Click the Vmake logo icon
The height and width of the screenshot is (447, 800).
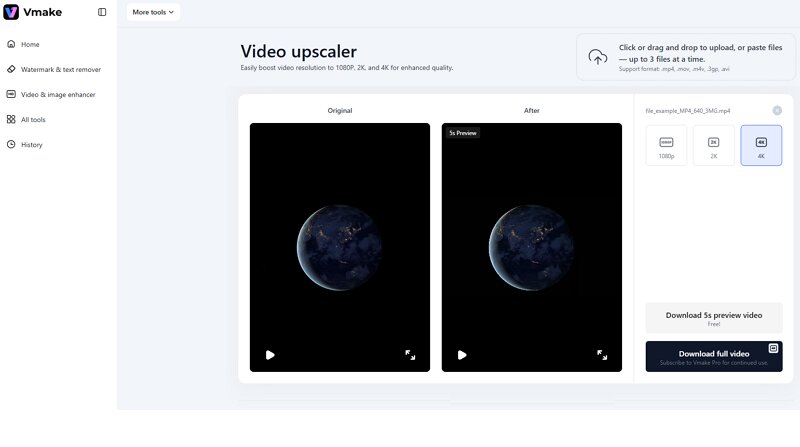tap(11, 12)
